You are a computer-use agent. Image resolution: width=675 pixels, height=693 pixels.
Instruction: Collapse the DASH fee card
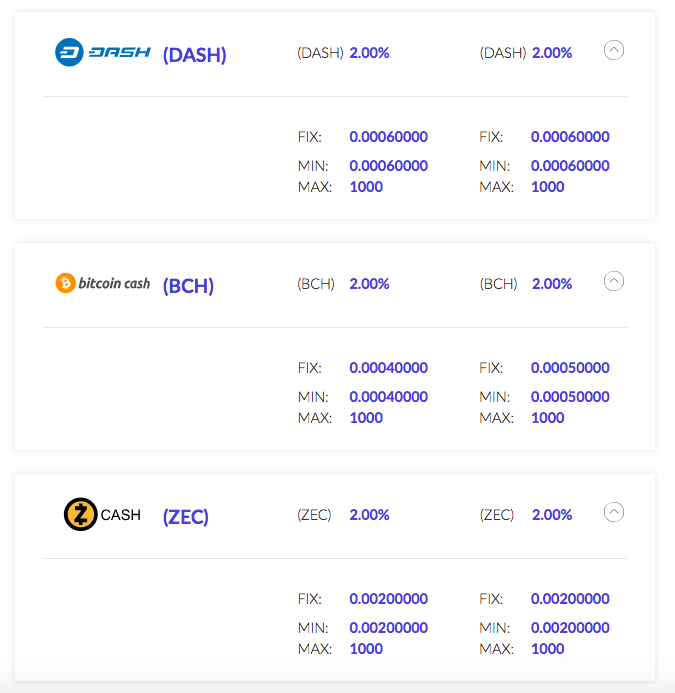point(615,50)
